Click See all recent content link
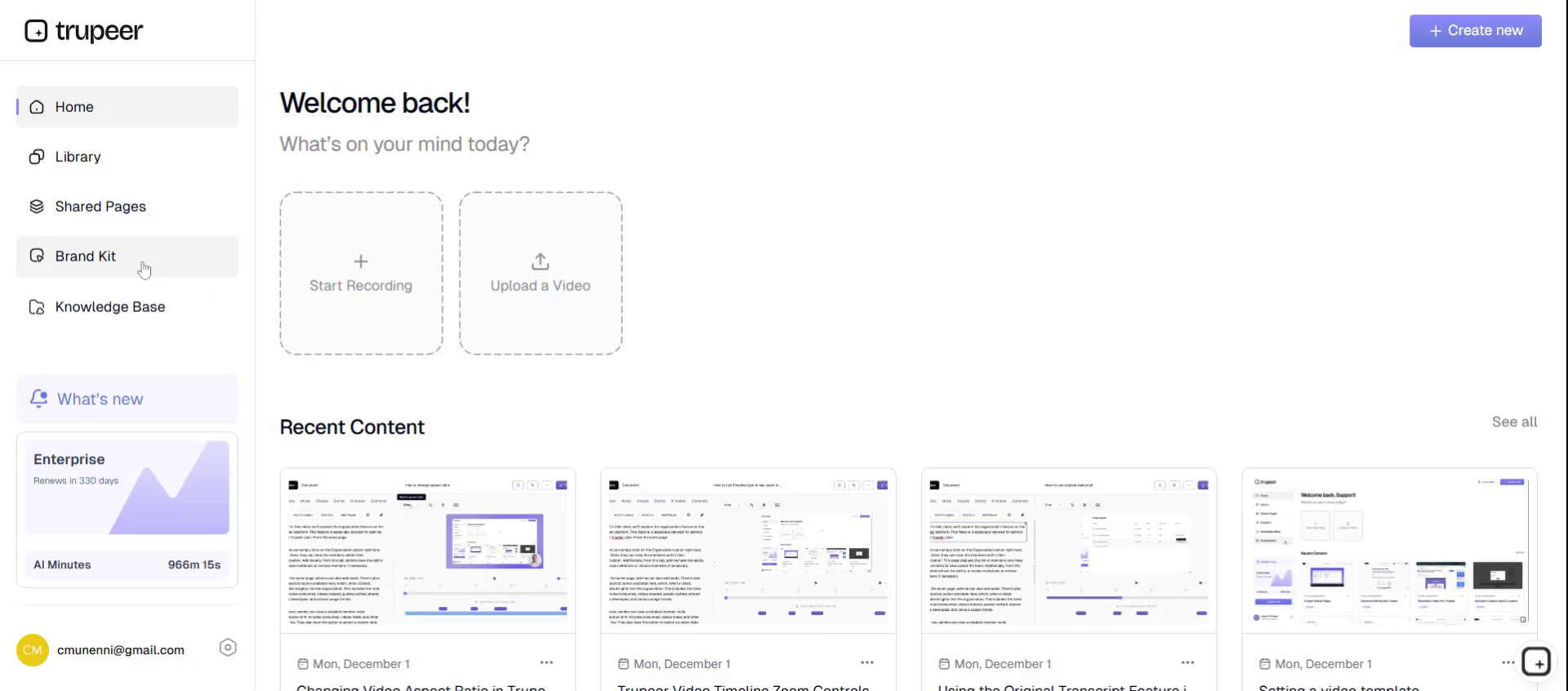Viewport: 1568px width, 691px height. pyautogui.click(x=1514, y=422)
